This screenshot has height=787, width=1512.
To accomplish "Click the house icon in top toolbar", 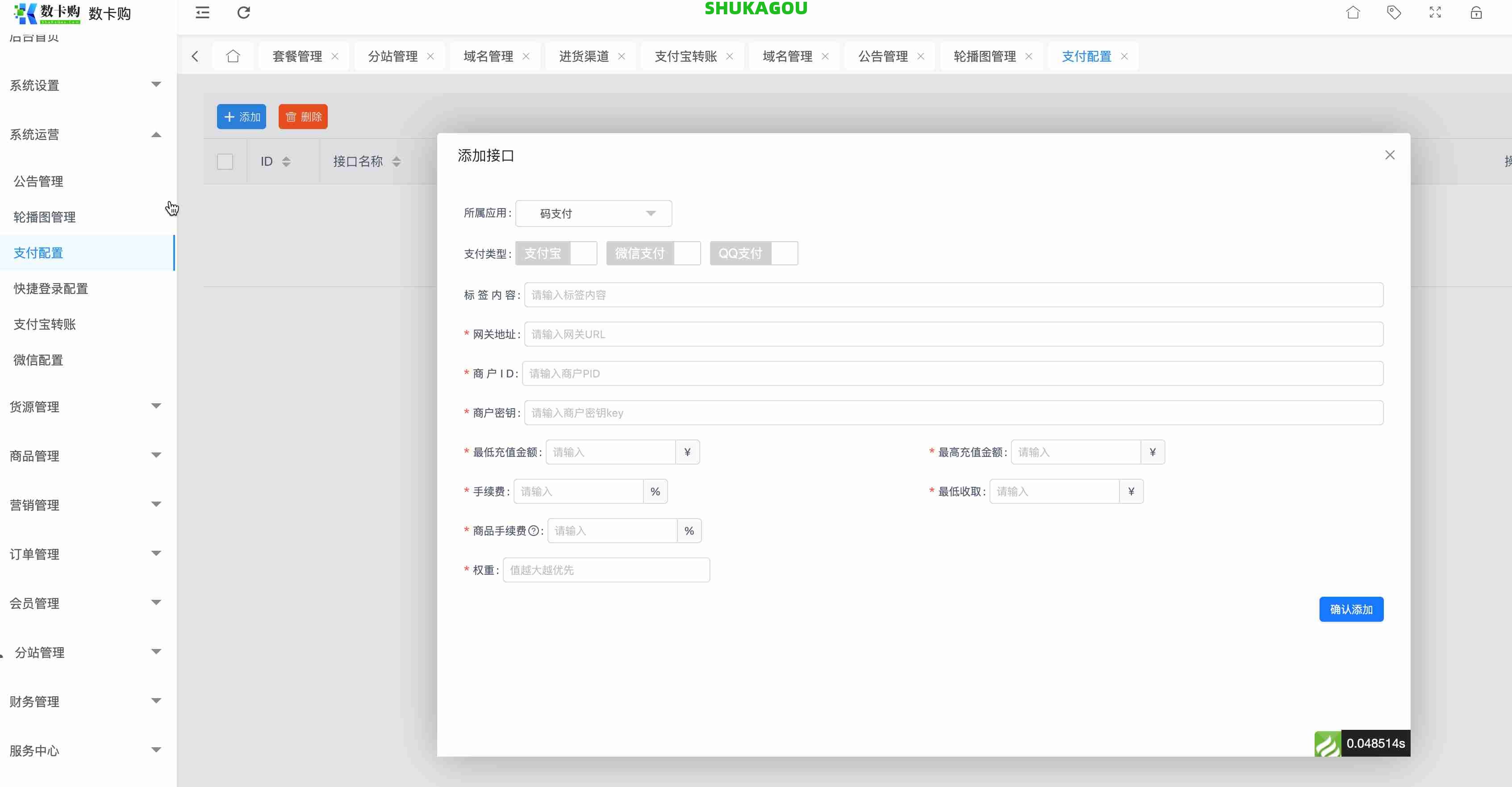I will pos(1353,13).
